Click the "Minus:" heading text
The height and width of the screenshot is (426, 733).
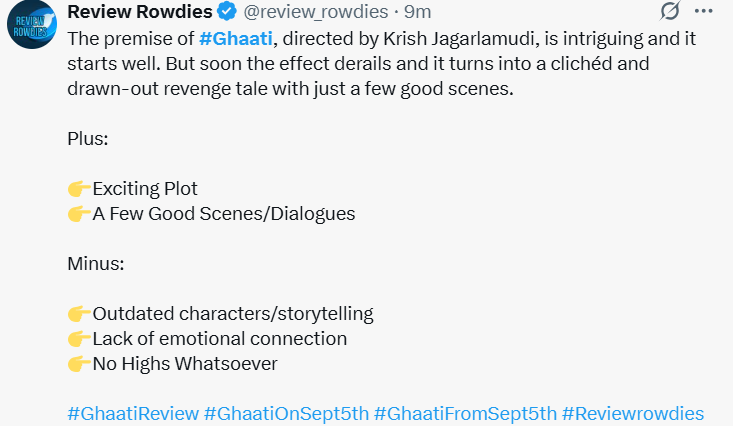[x=96, y=263]
